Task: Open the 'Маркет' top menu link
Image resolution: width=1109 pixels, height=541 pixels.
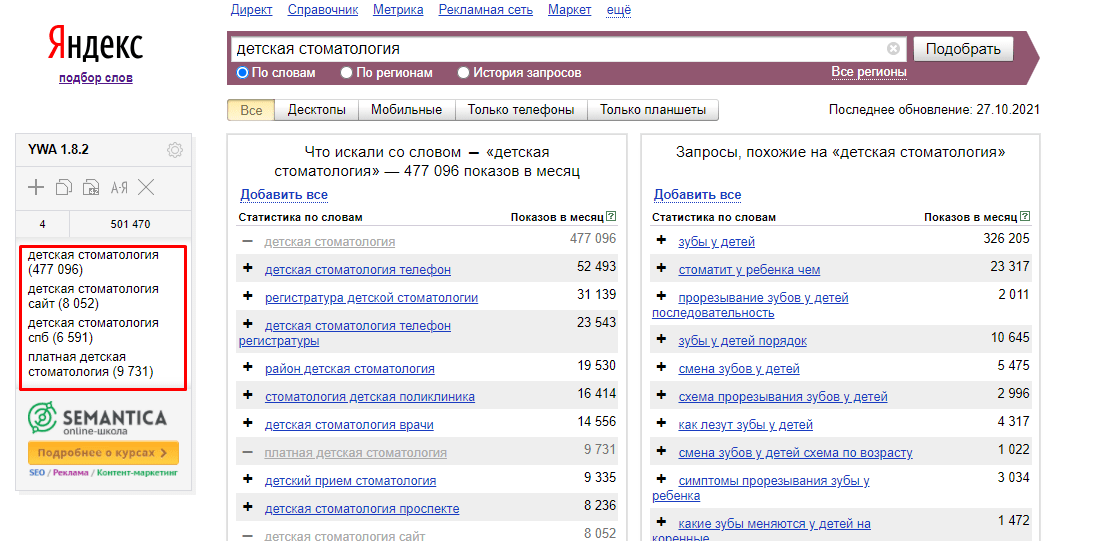Action: 570,10
